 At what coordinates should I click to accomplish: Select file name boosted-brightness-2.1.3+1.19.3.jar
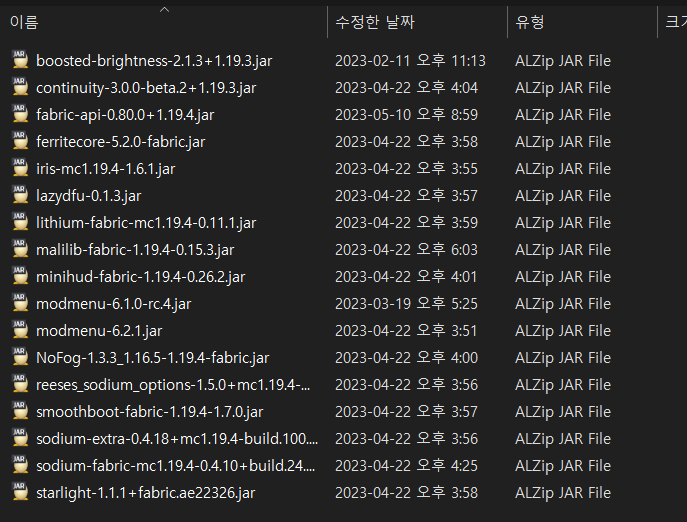pos(154,61)
